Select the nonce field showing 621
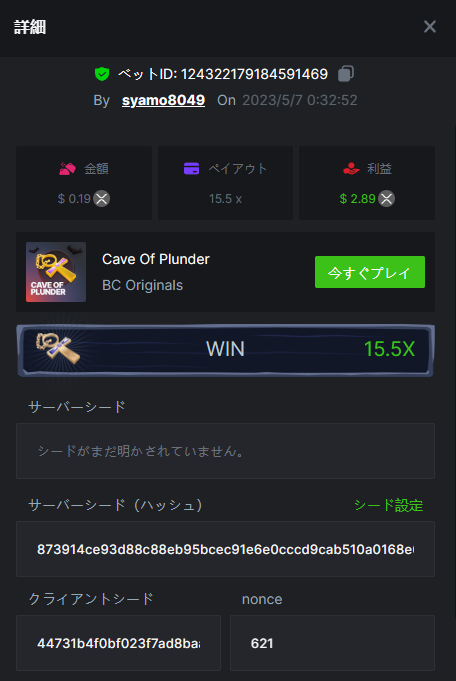456x681 pixels. (332, 643)
